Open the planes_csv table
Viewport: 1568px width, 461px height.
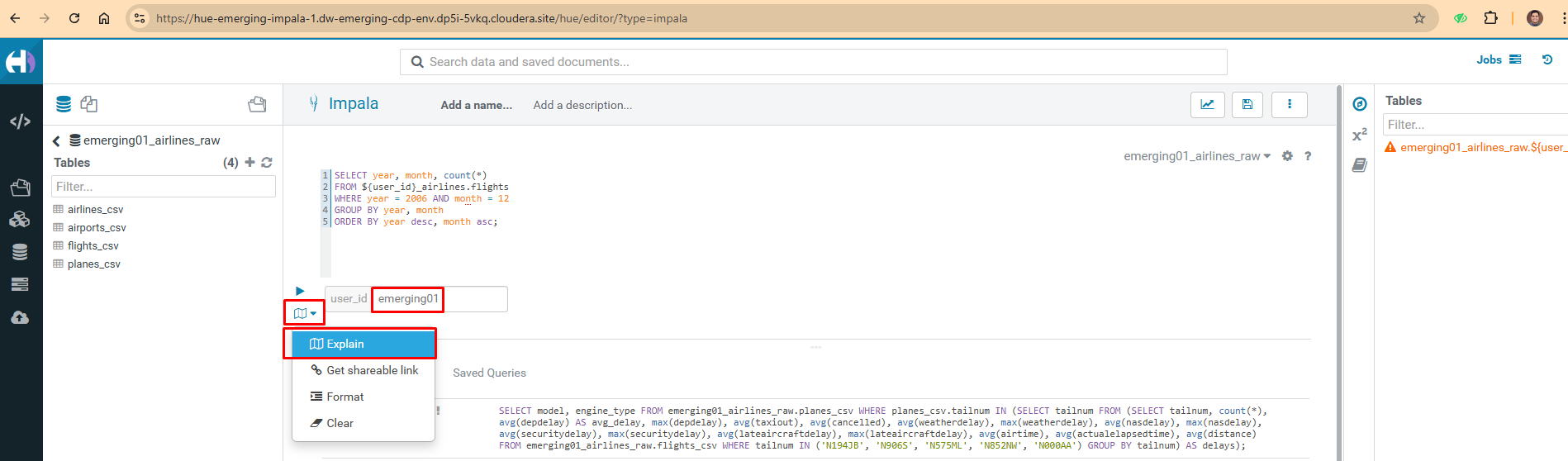(93, 264)
